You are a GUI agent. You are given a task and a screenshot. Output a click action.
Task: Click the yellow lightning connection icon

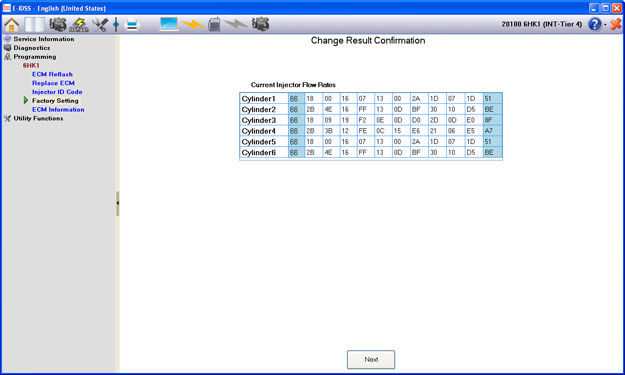tap(193, 25)
